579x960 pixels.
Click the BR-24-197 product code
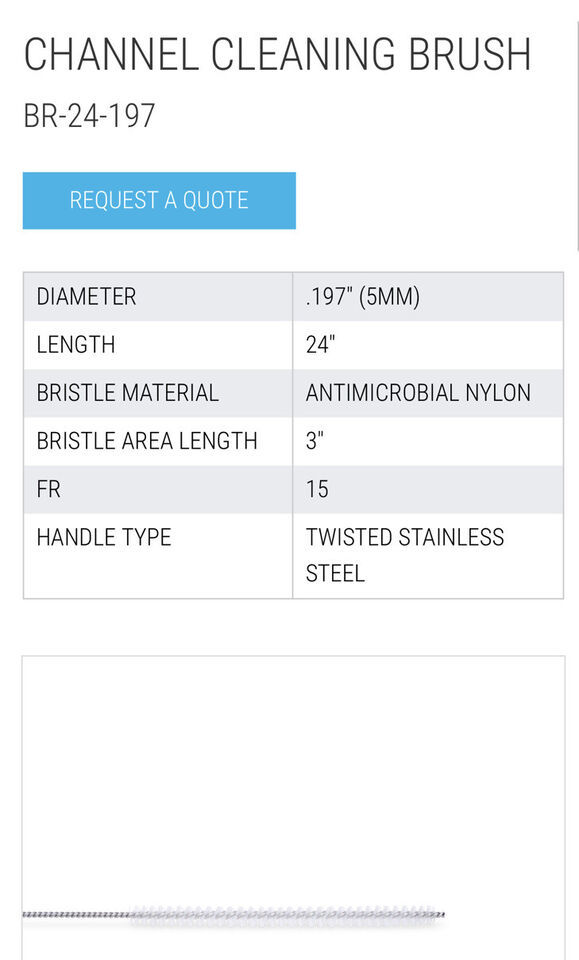tap(89, 115)
